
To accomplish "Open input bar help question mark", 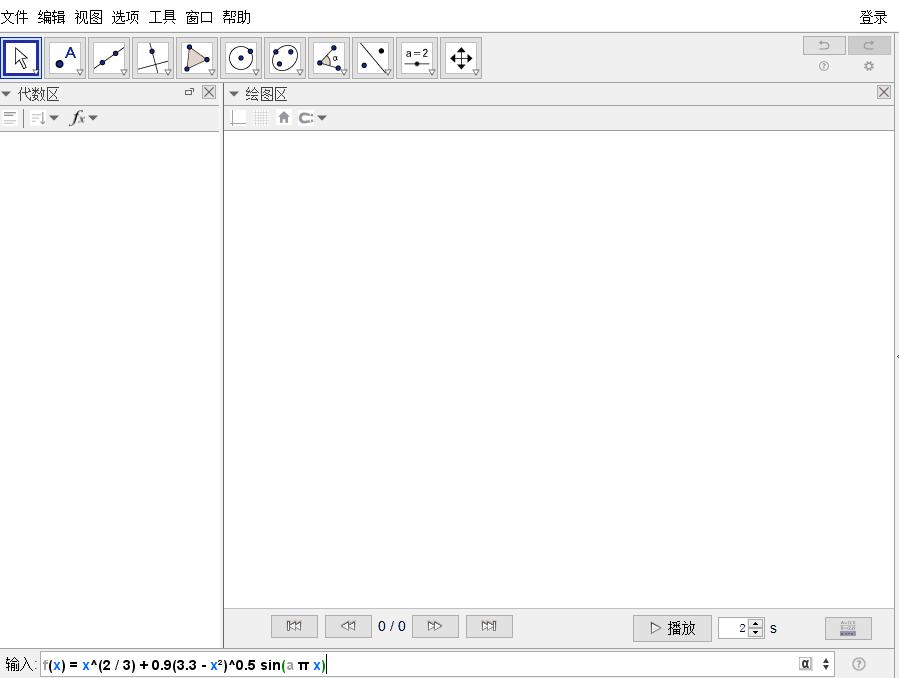I will click(858, 664).
